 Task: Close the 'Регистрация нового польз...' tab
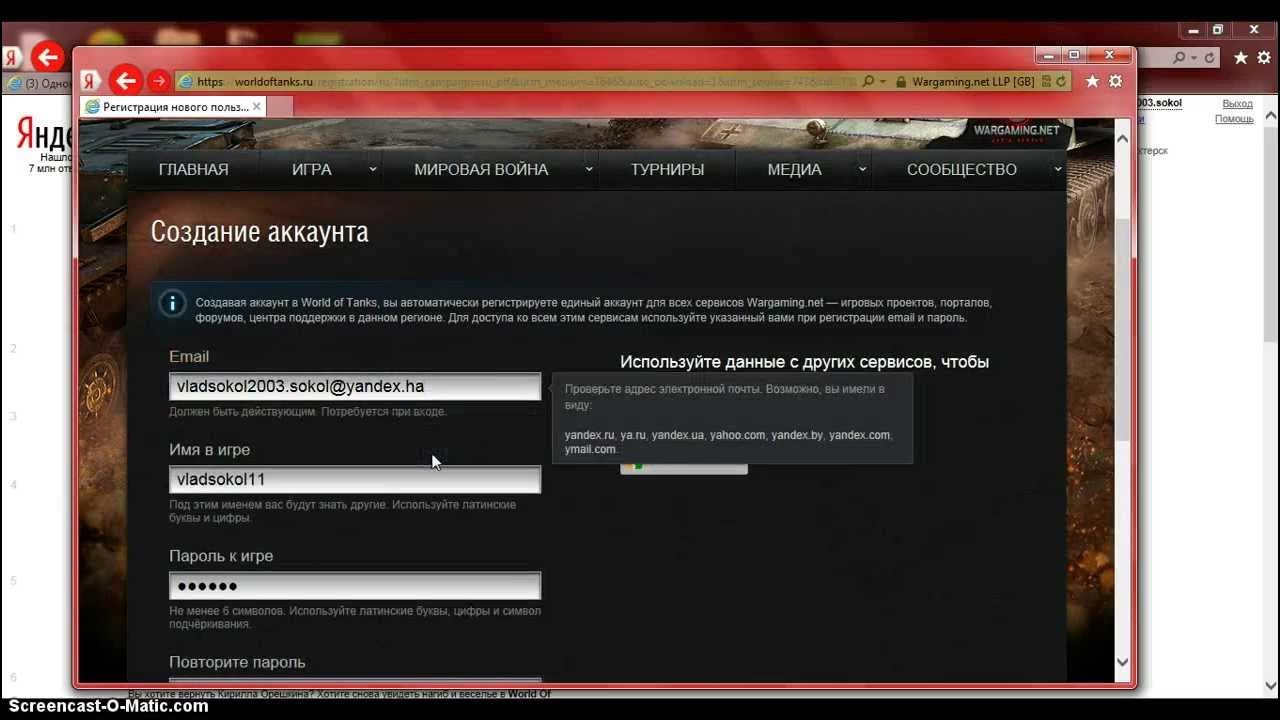256,106
